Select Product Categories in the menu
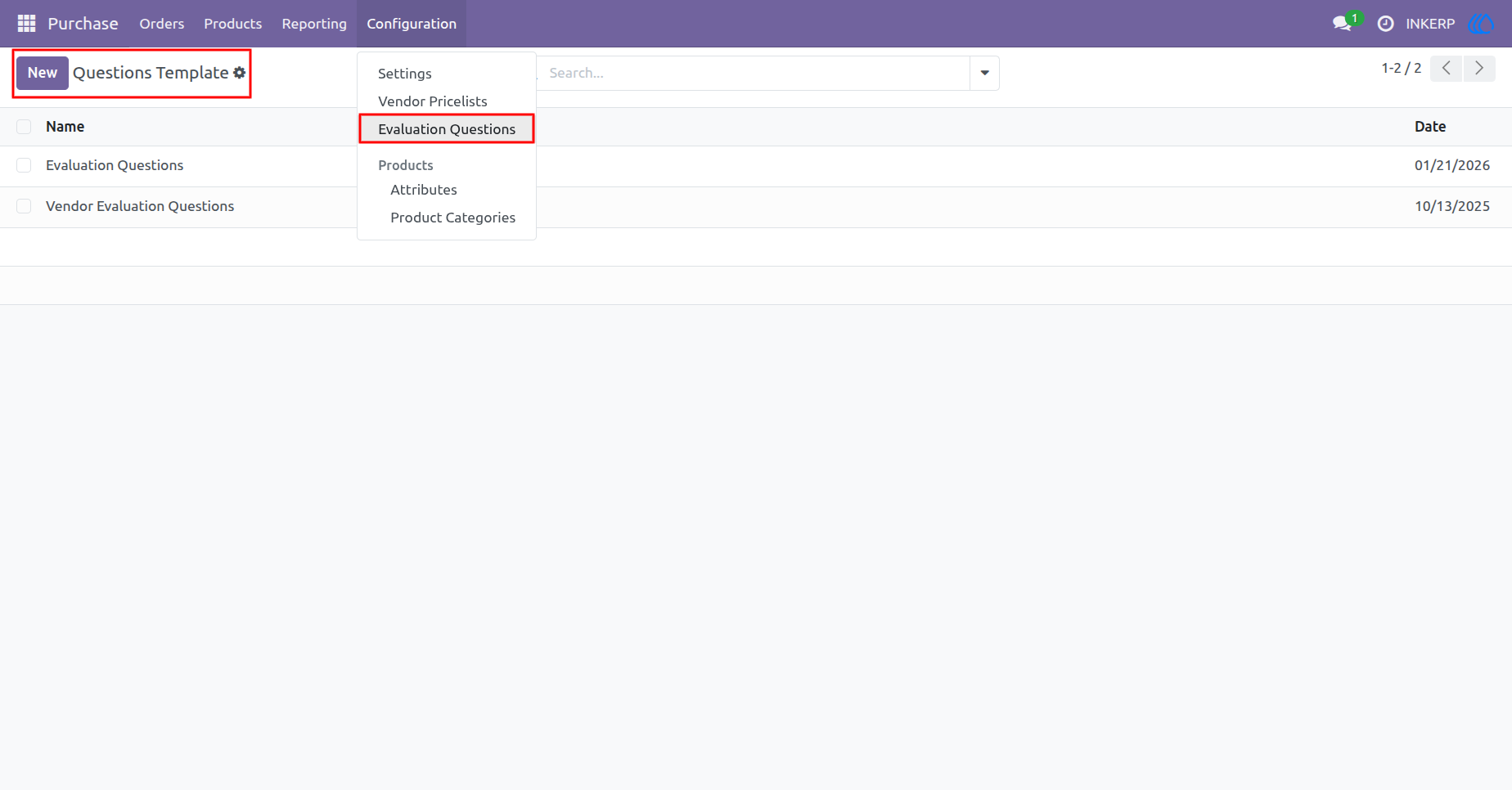1512x790 pixels. [452, 218]
